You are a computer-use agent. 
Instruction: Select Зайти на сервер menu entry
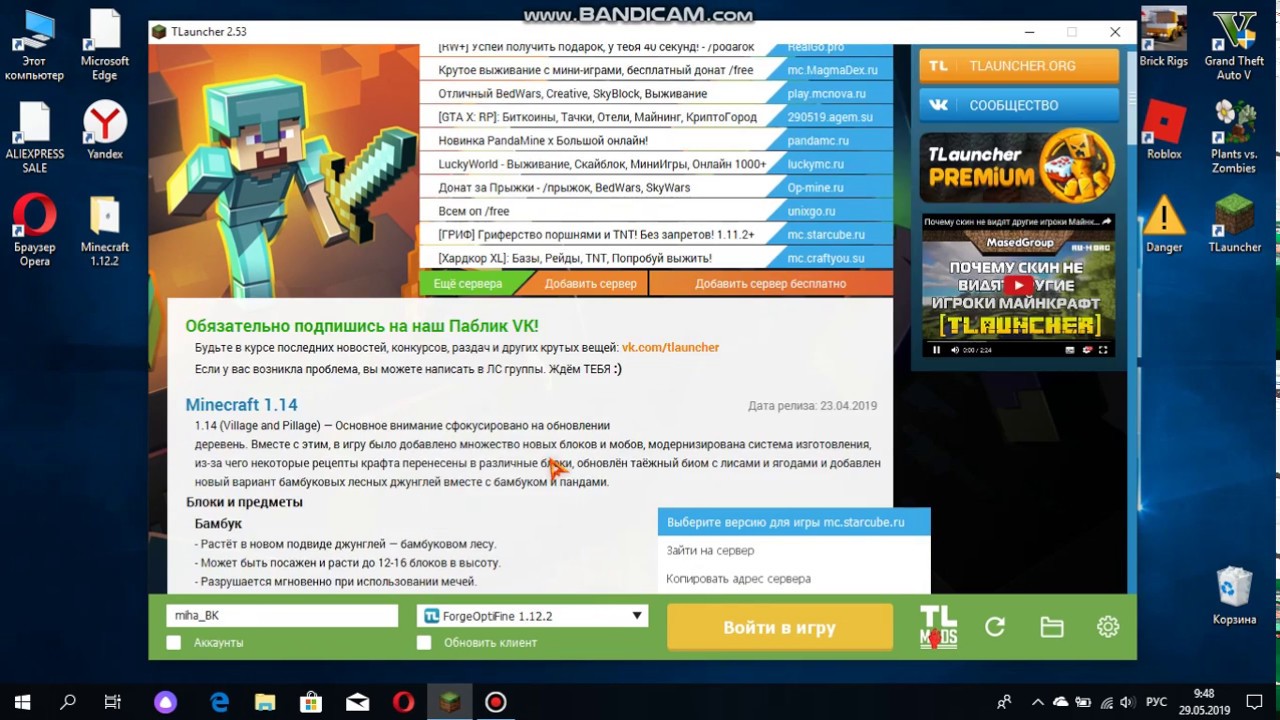pyautogui.click(x=710, y=550)
